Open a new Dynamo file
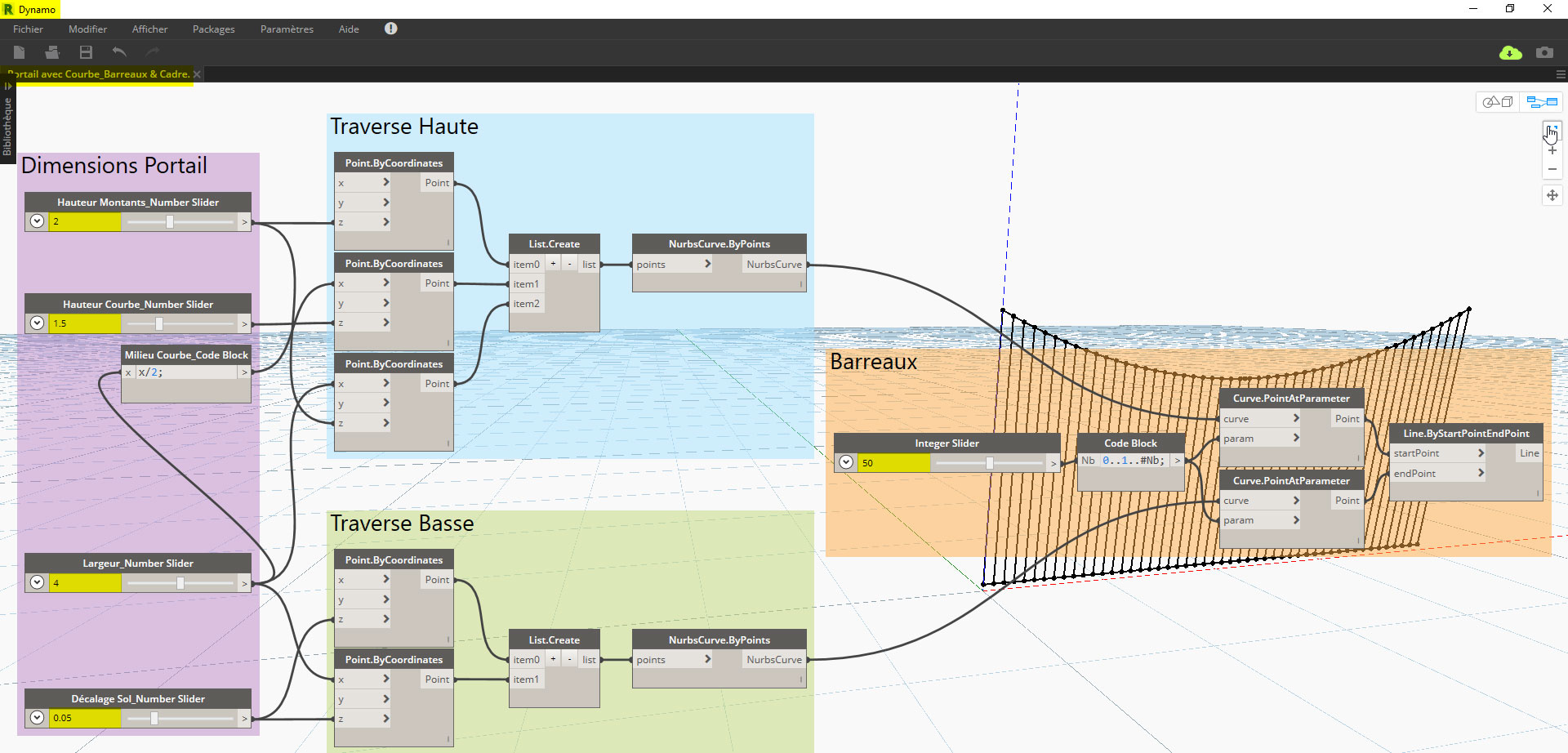This screenshot has width=1568, height=753. 18,51
